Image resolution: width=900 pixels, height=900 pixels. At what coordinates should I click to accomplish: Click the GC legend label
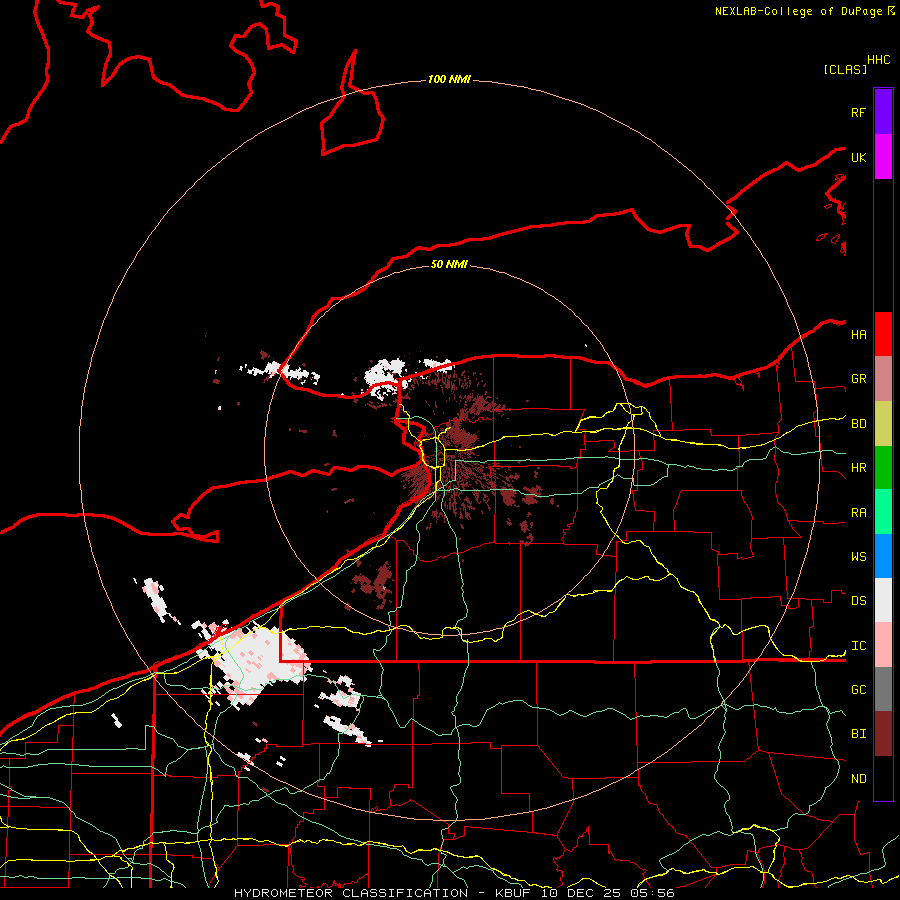[858, 690]
